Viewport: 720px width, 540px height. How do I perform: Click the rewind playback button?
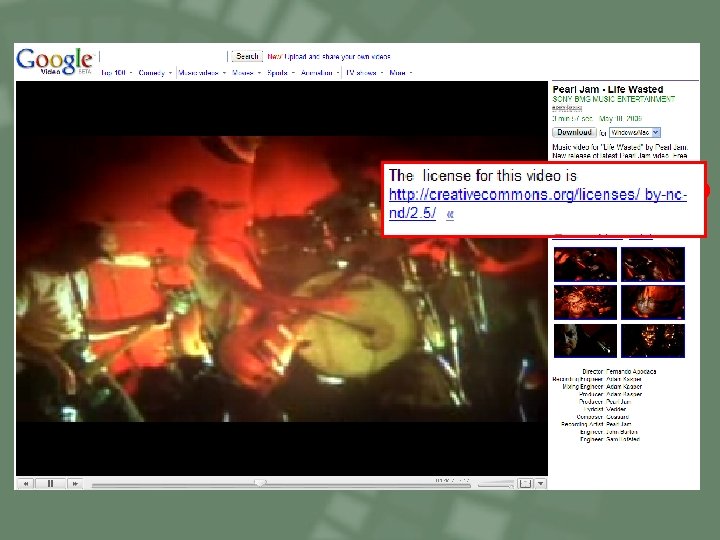click(26, 483)
